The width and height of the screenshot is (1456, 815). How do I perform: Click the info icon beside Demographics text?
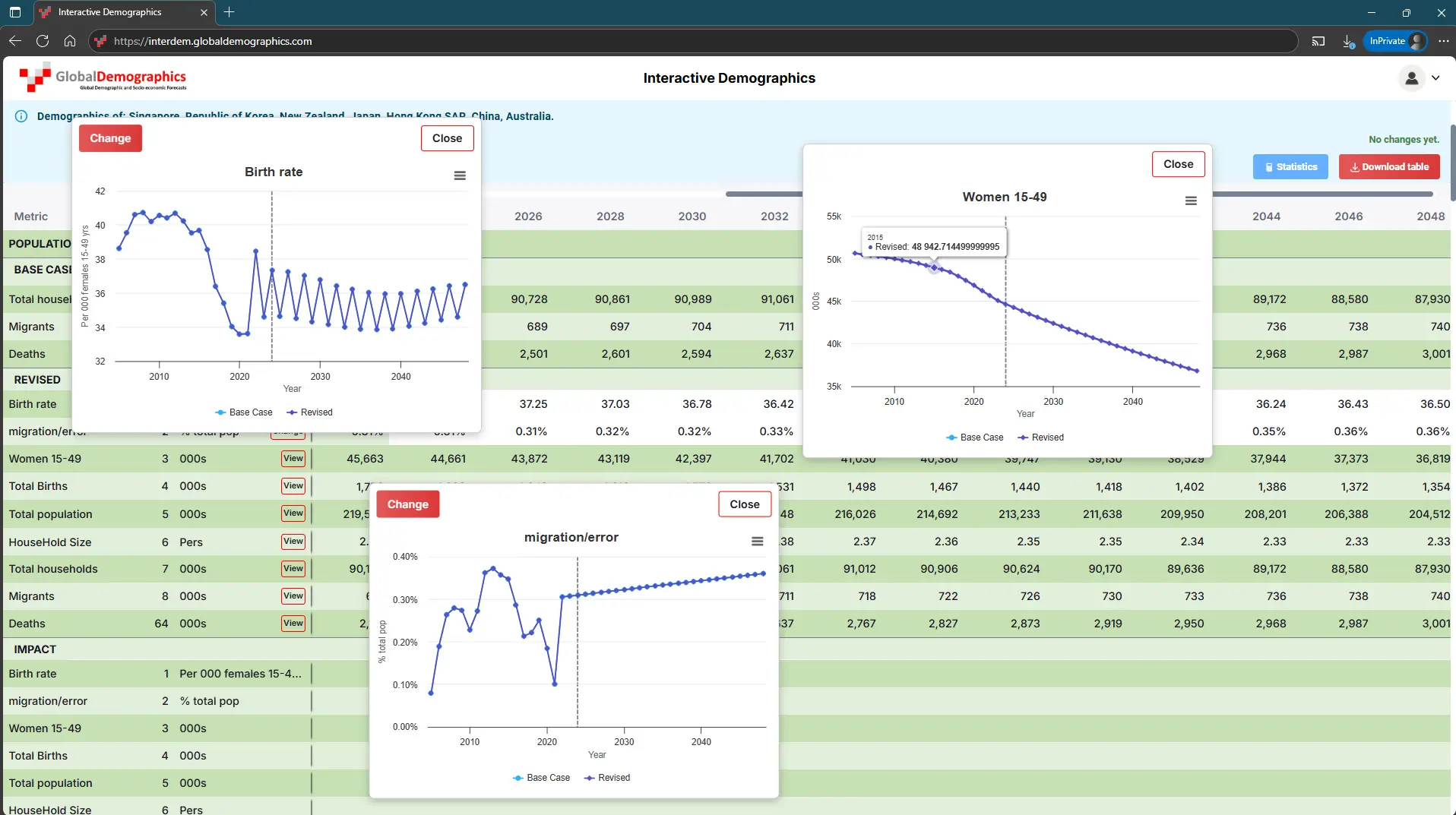[x=21, y=116]
